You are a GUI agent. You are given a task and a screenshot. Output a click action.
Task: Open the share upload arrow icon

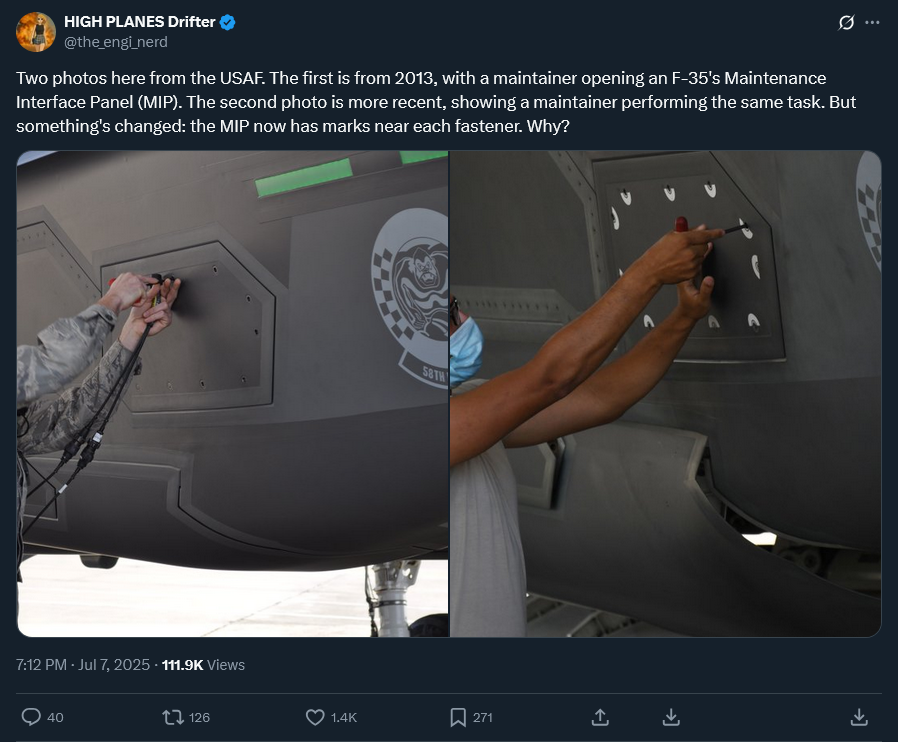(x=600, y=717)
